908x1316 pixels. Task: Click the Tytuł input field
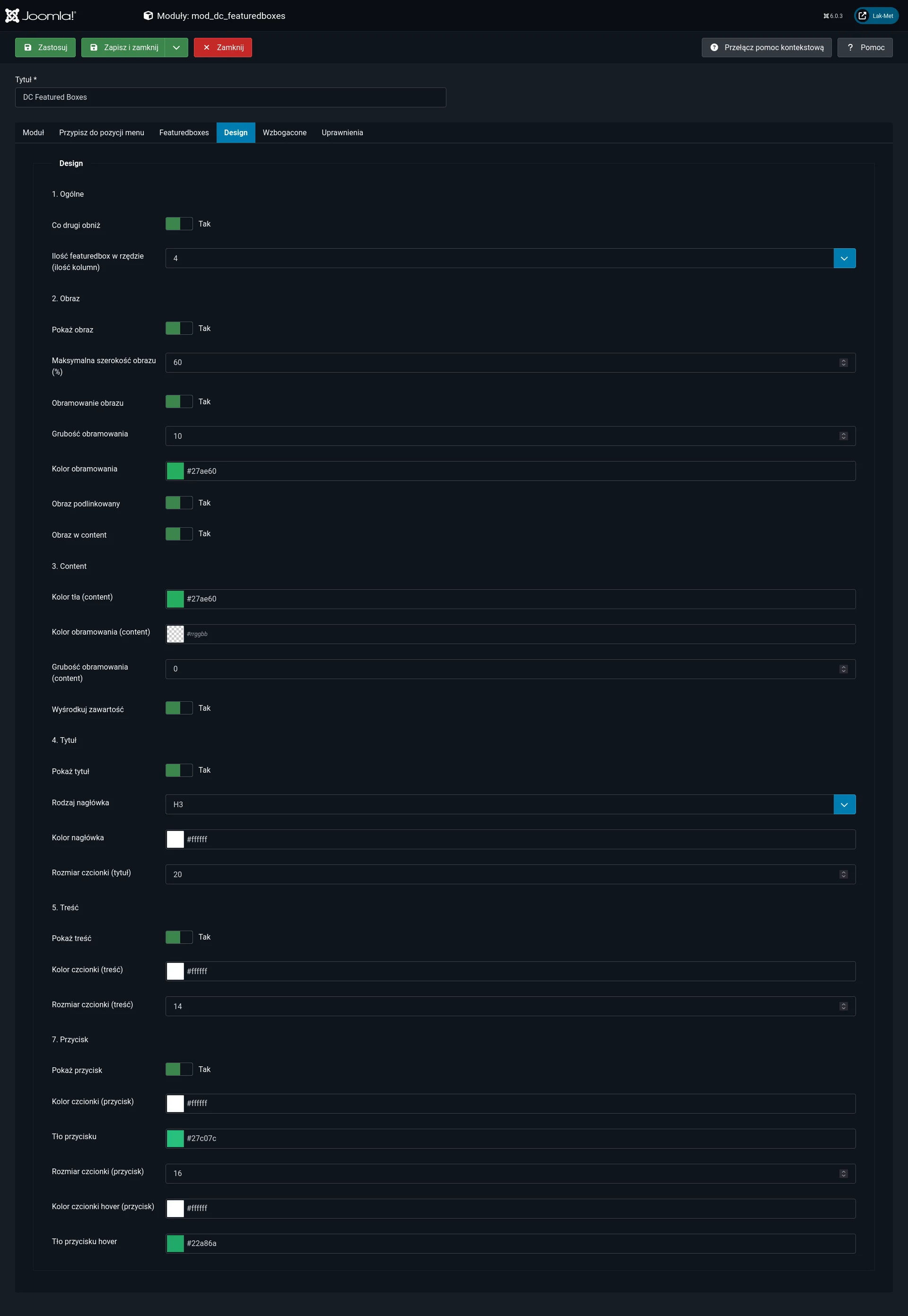coord(230,97)
